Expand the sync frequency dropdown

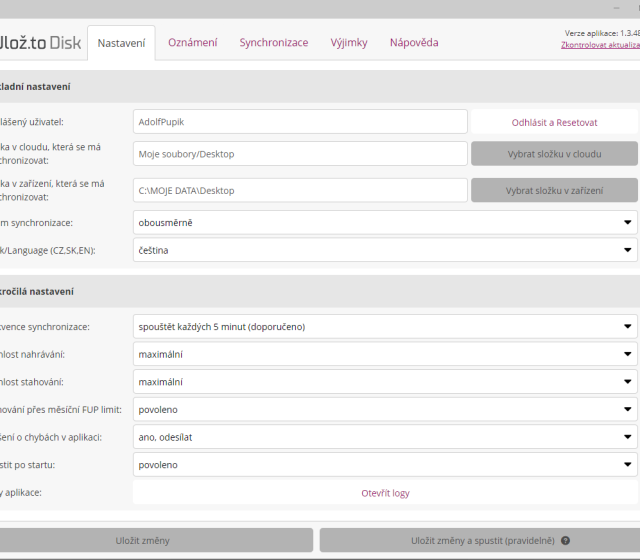pos(385,326)
